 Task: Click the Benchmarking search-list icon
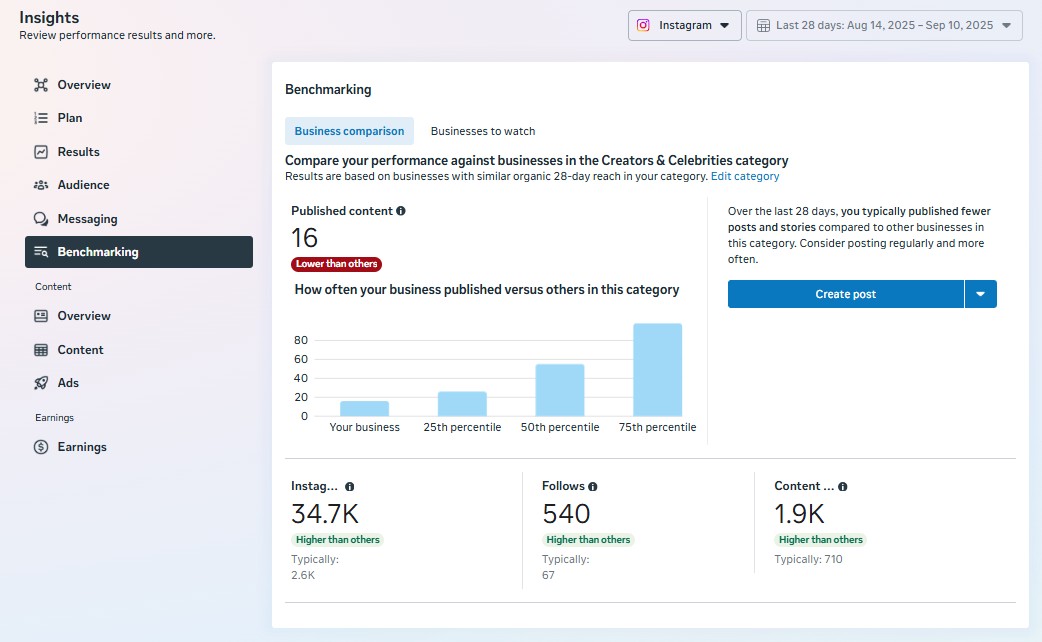(41, 252)
